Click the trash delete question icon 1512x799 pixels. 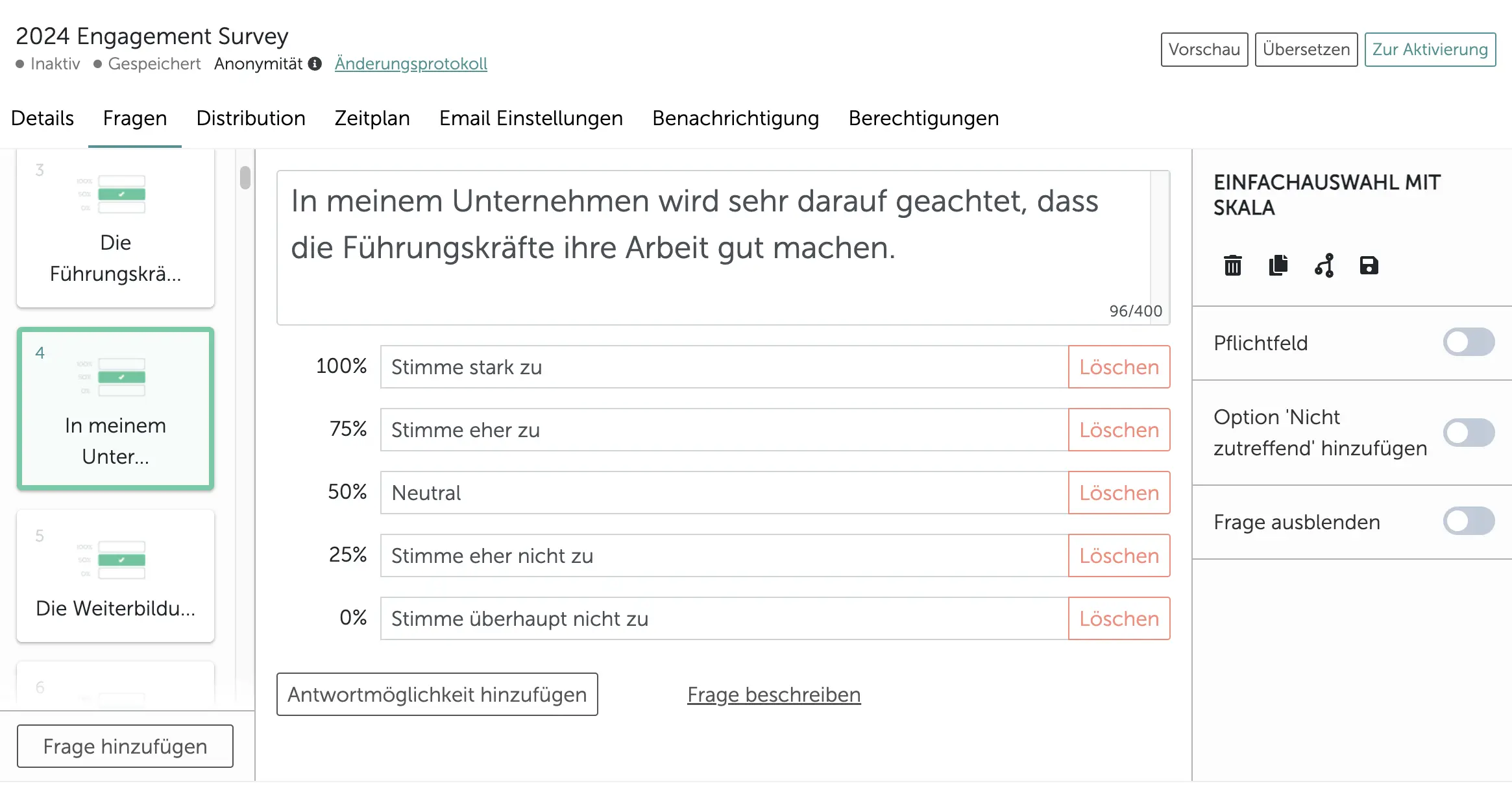pos(1233,266)
